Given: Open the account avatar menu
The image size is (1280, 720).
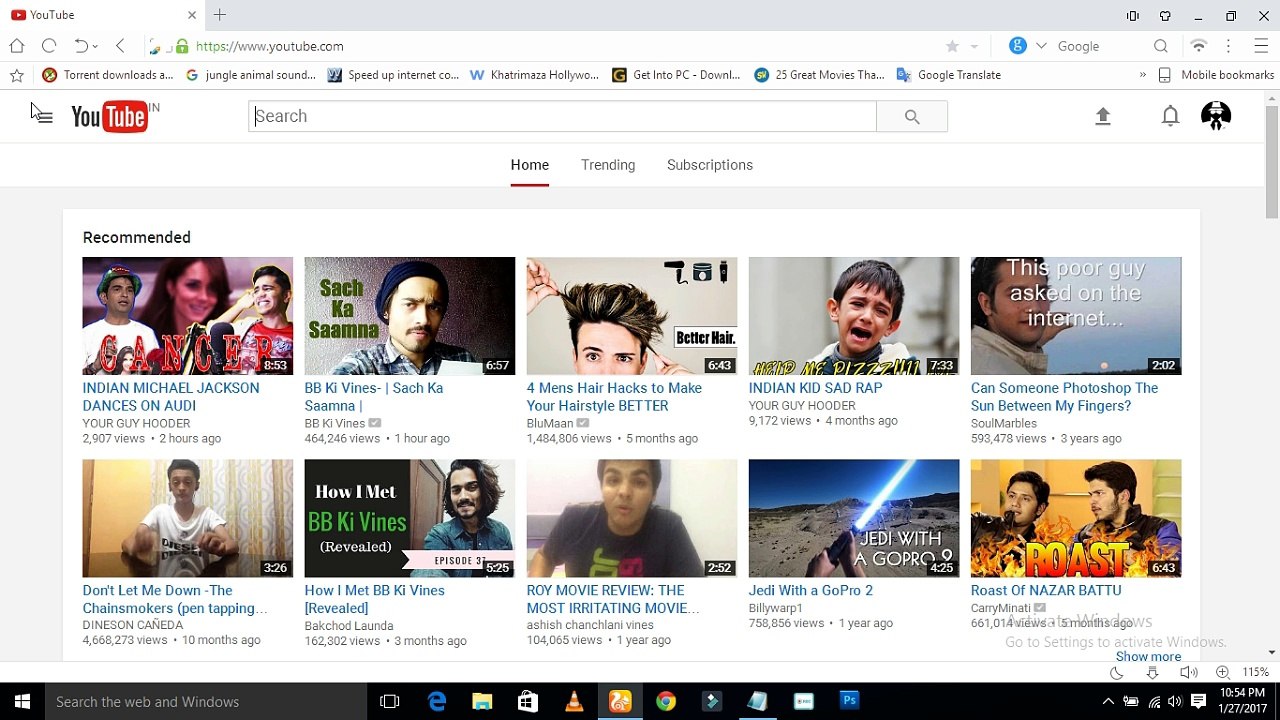Looking at the screenshot, I should (1216, 116).
